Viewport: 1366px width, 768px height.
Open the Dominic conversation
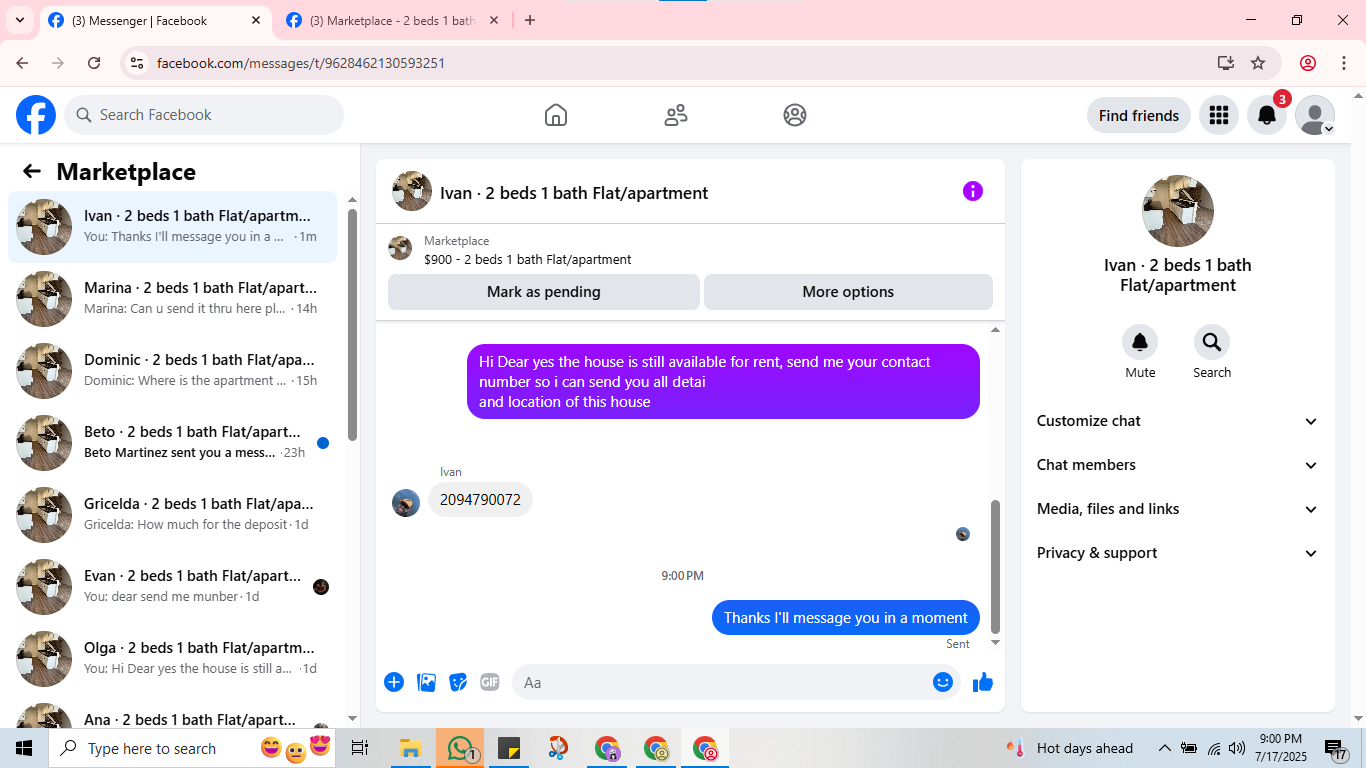[x=173, y=371]
